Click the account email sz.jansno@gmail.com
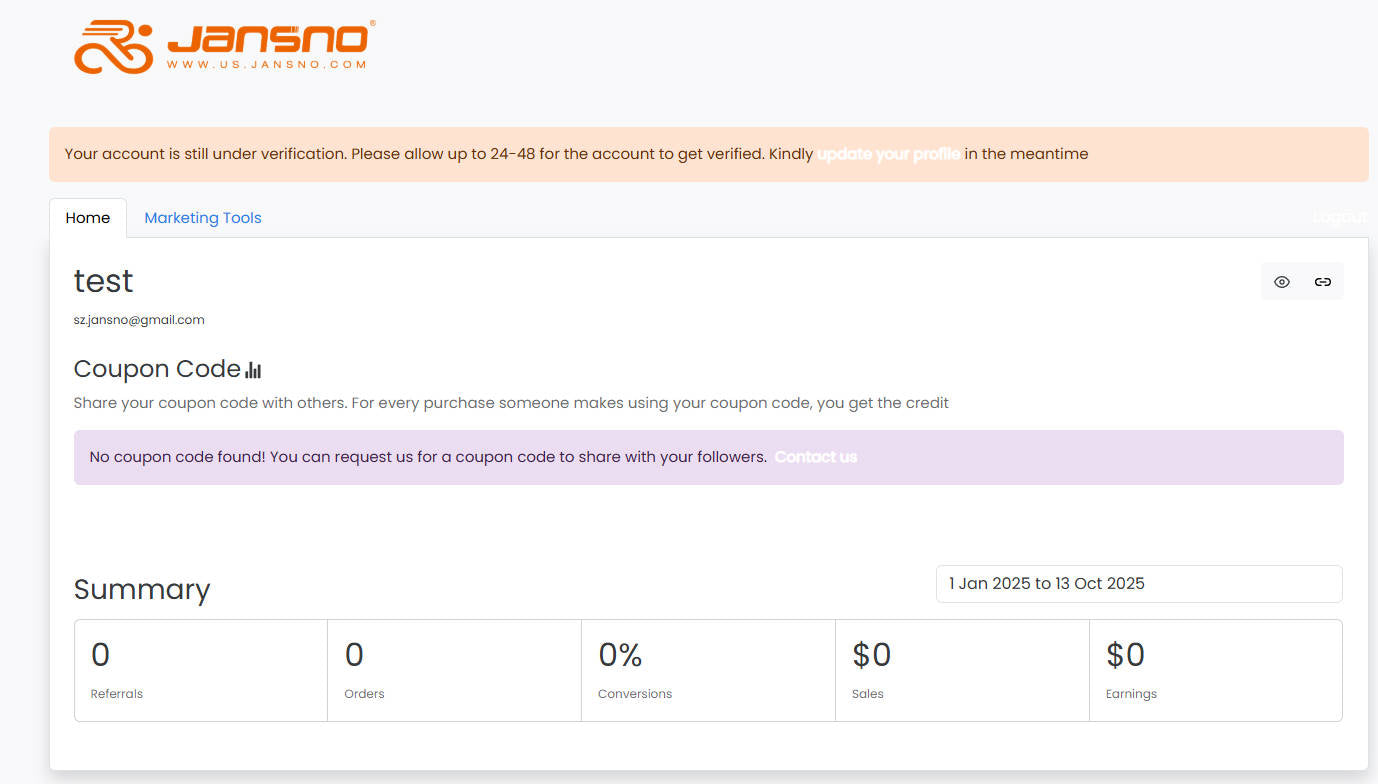The height and width of the screenshot is (784, 1378). (x=139, y=320)
